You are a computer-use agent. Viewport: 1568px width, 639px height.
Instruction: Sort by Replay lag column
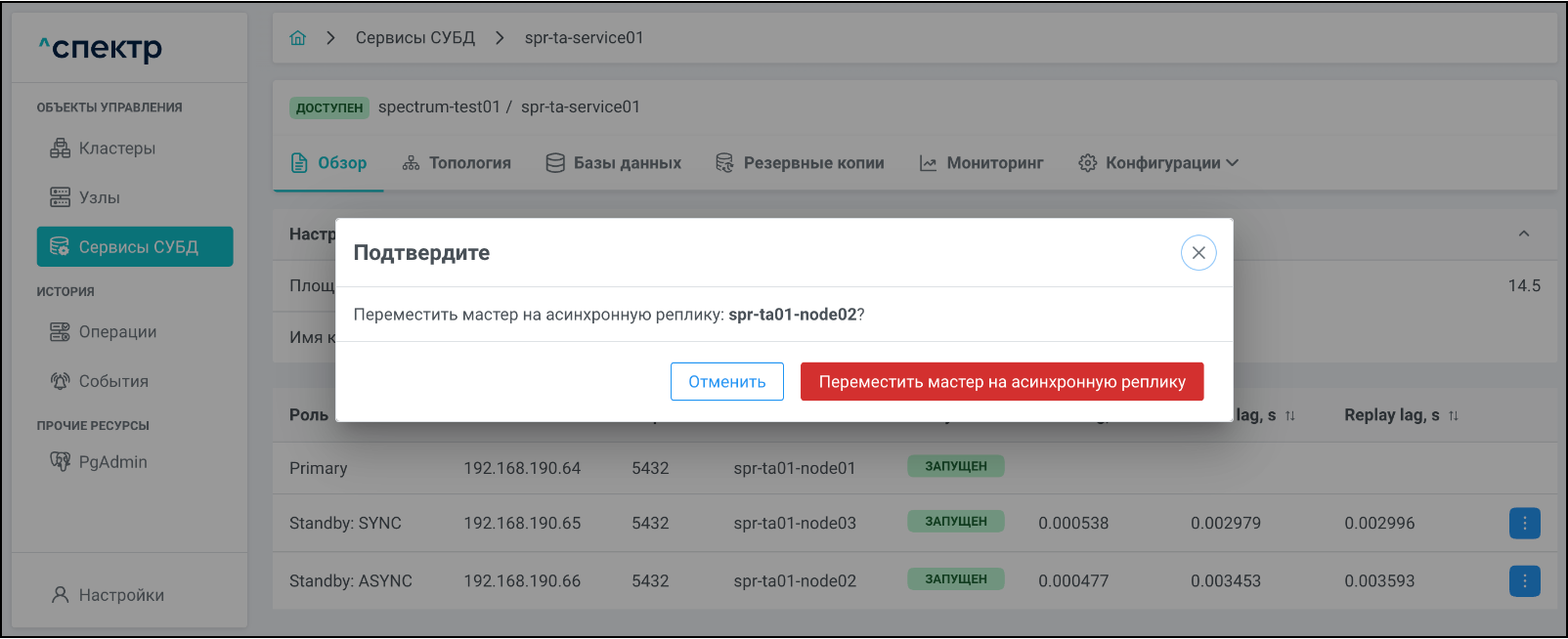pos(1453,416)
